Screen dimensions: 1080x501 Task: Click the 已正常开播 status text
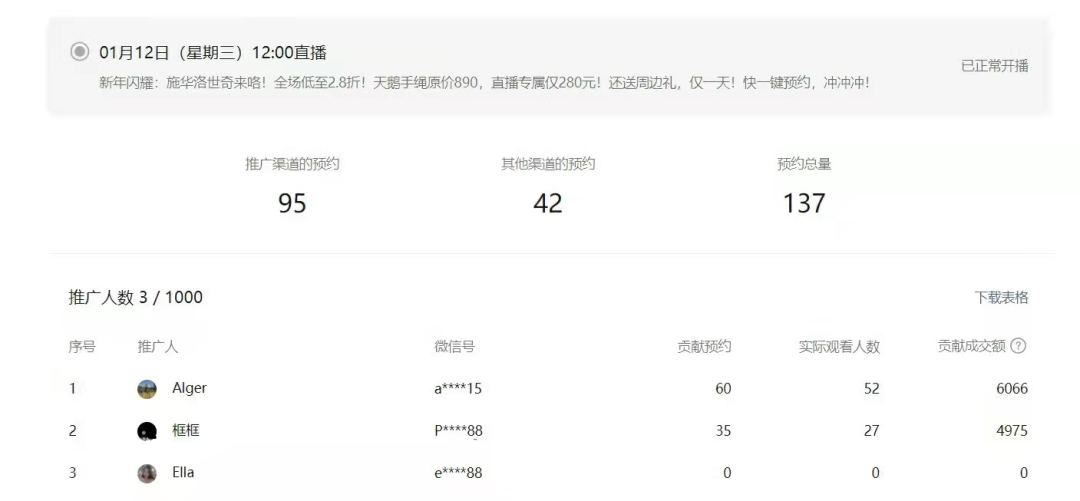(x=995, y=66)
